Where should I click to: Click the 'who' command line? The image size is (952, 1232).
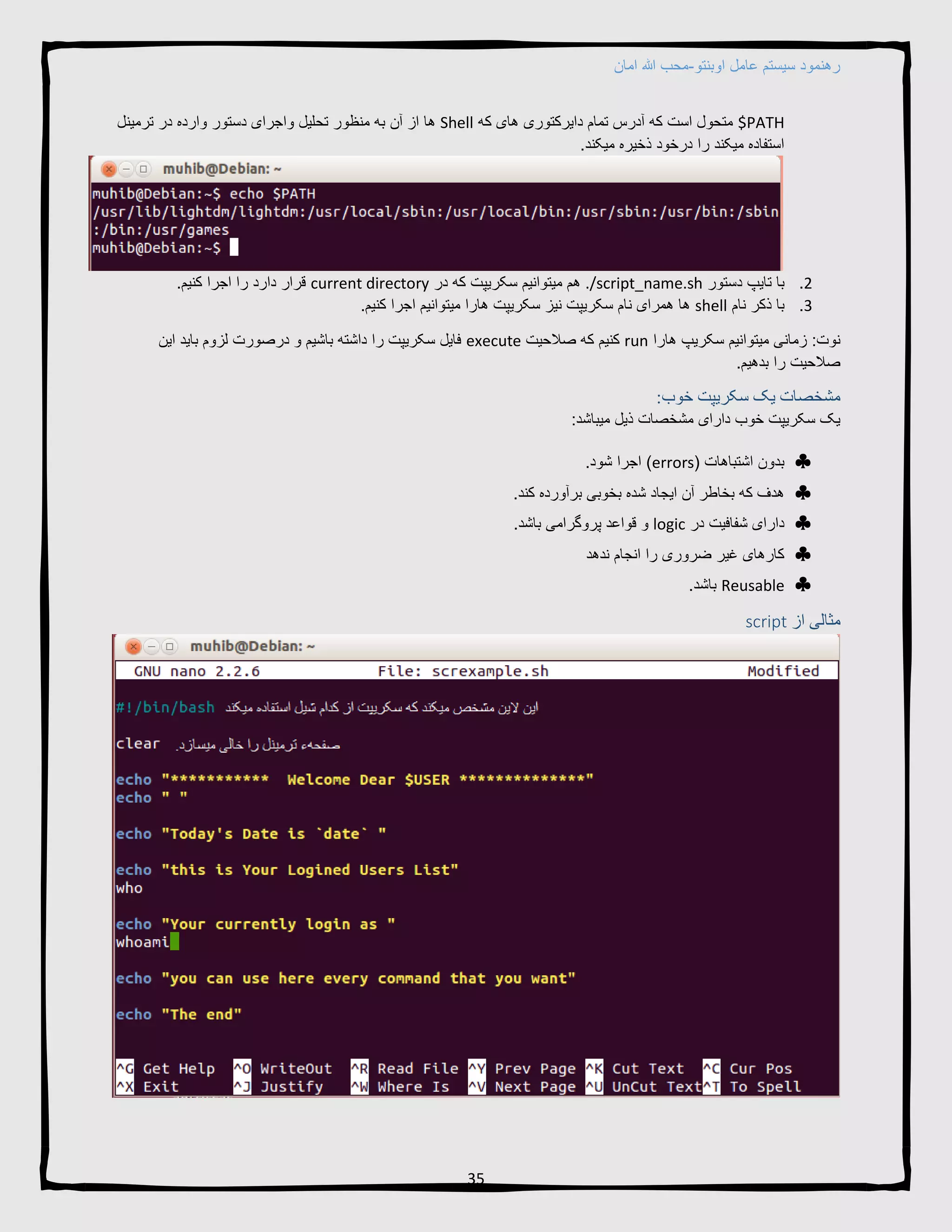(129, 888)
